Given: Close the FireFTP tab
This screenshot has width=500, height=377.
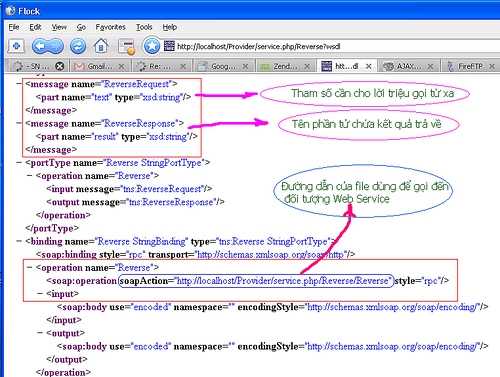Looking at the screenshot, I should [492, 67].
